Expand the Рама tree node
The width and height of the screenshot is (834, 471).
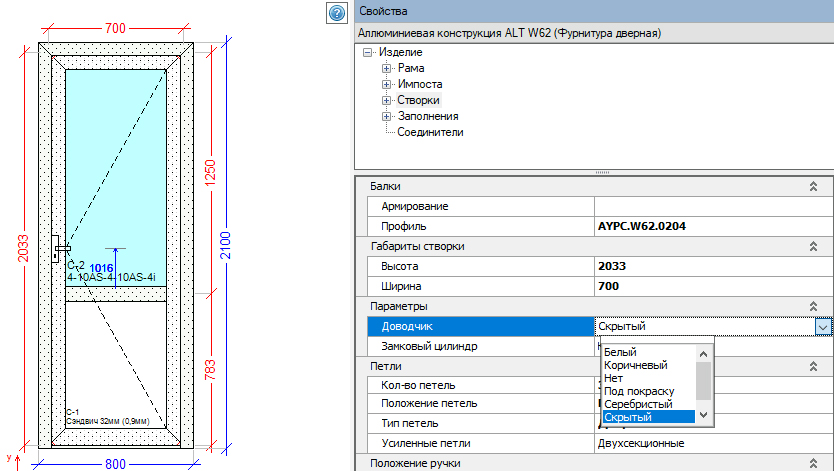(x=386, y=68)
